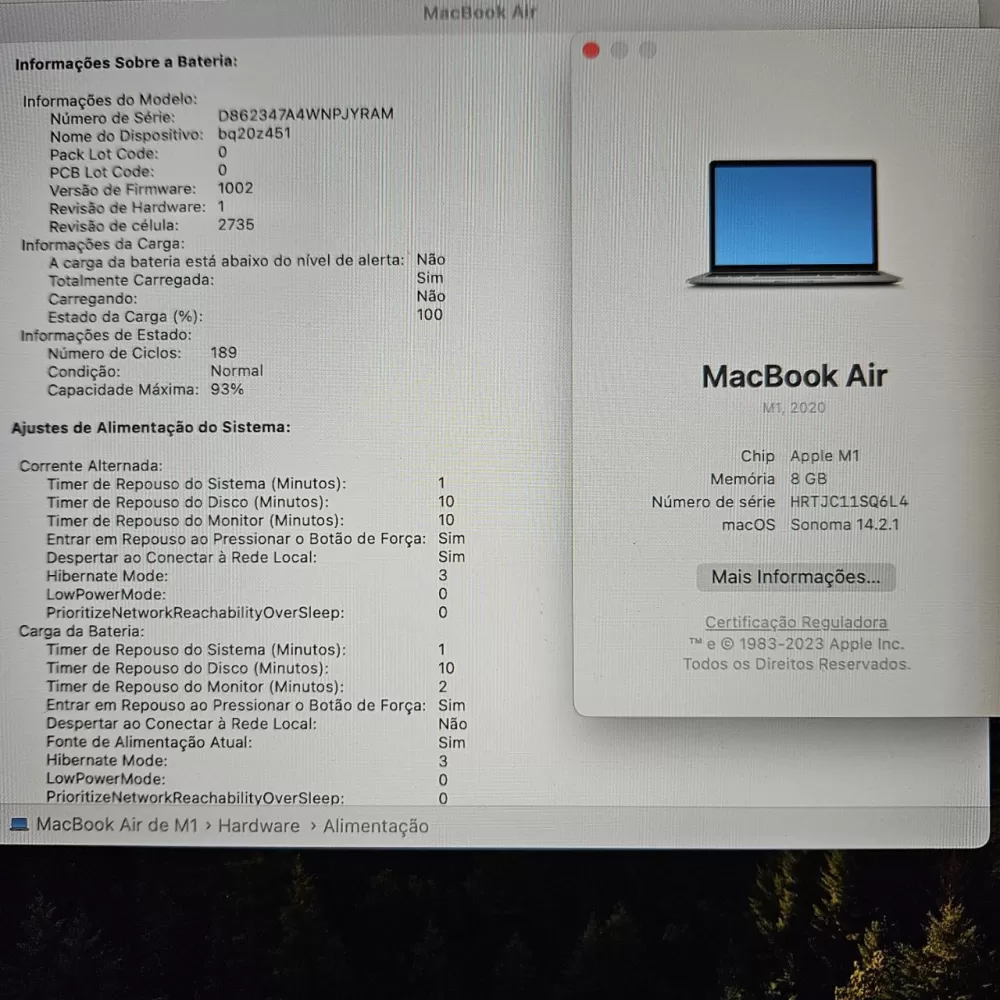
Task: Click the 'Pack Lot Code:' label
Action: click(x=104, y=154)
